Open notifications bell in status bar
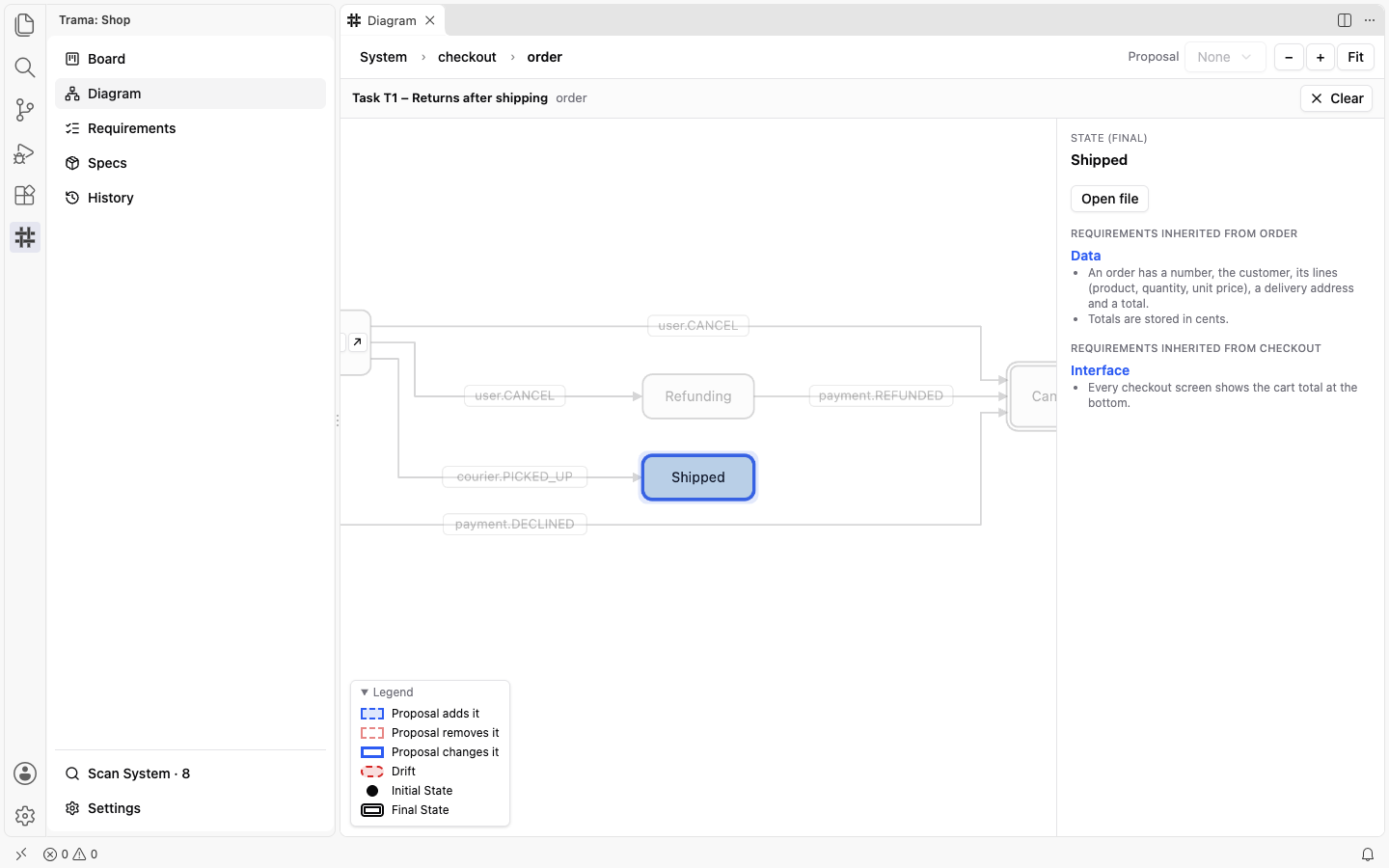This screenshot has height=868, width=1389. [x=1368, y=854]
